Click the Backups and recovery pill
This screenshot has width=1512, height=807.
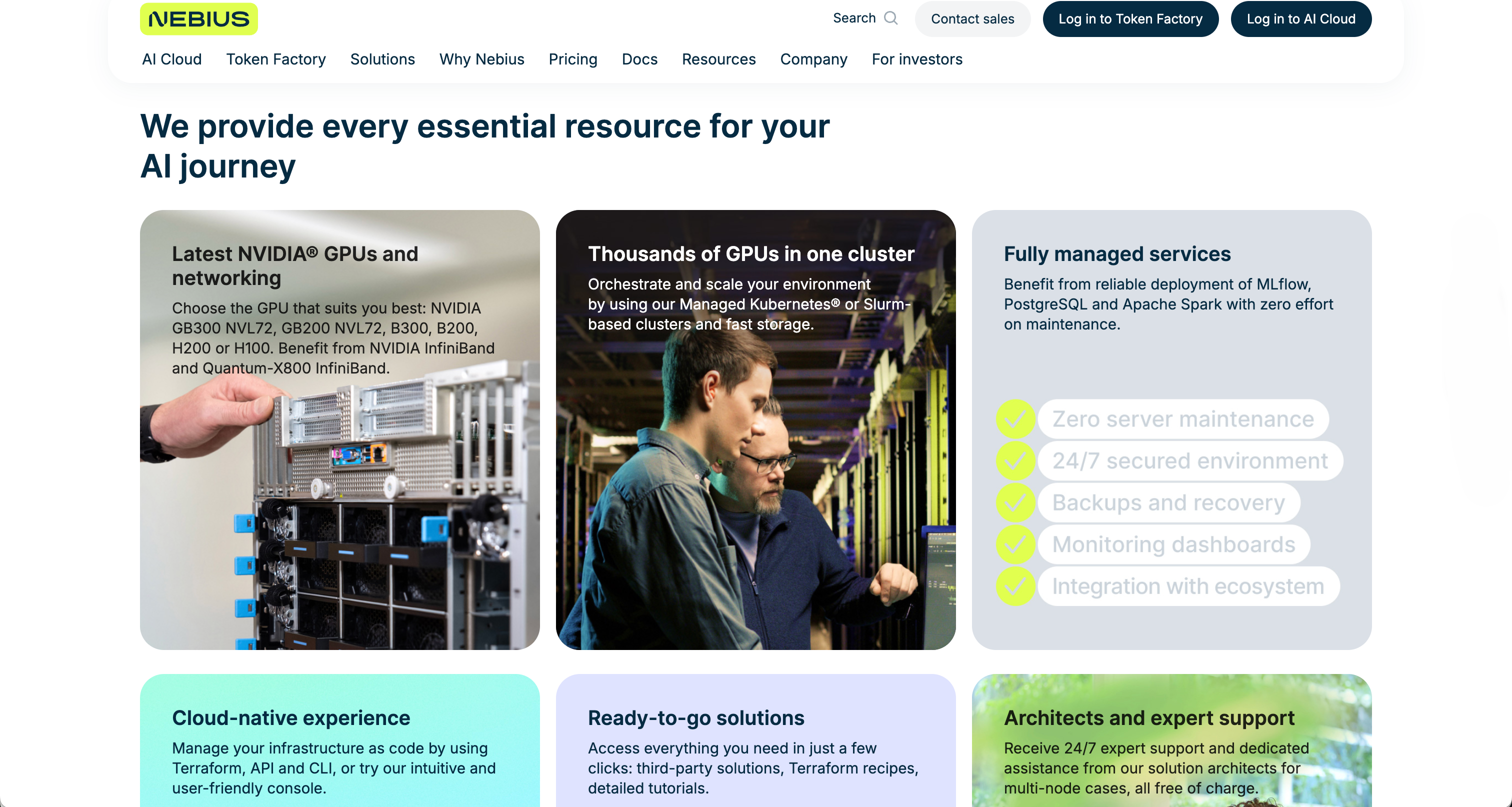tap(1168, 502)
